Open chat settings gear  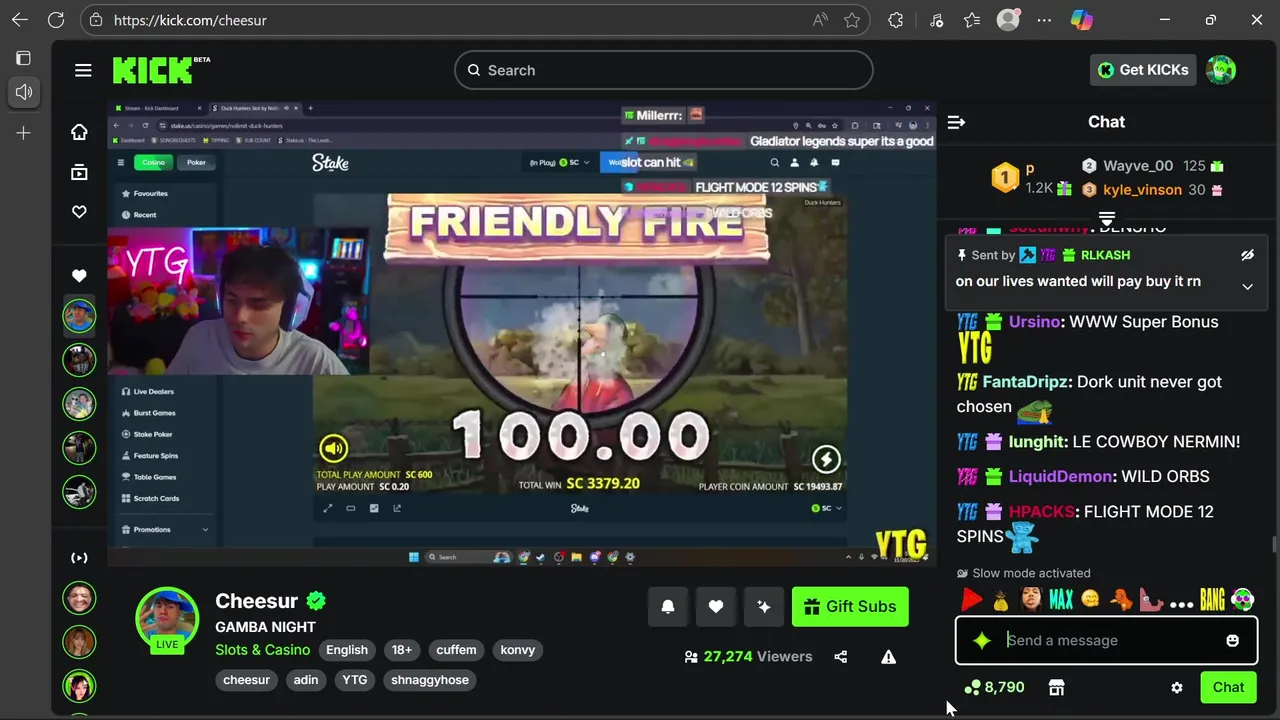click(x=1177, y=687)
